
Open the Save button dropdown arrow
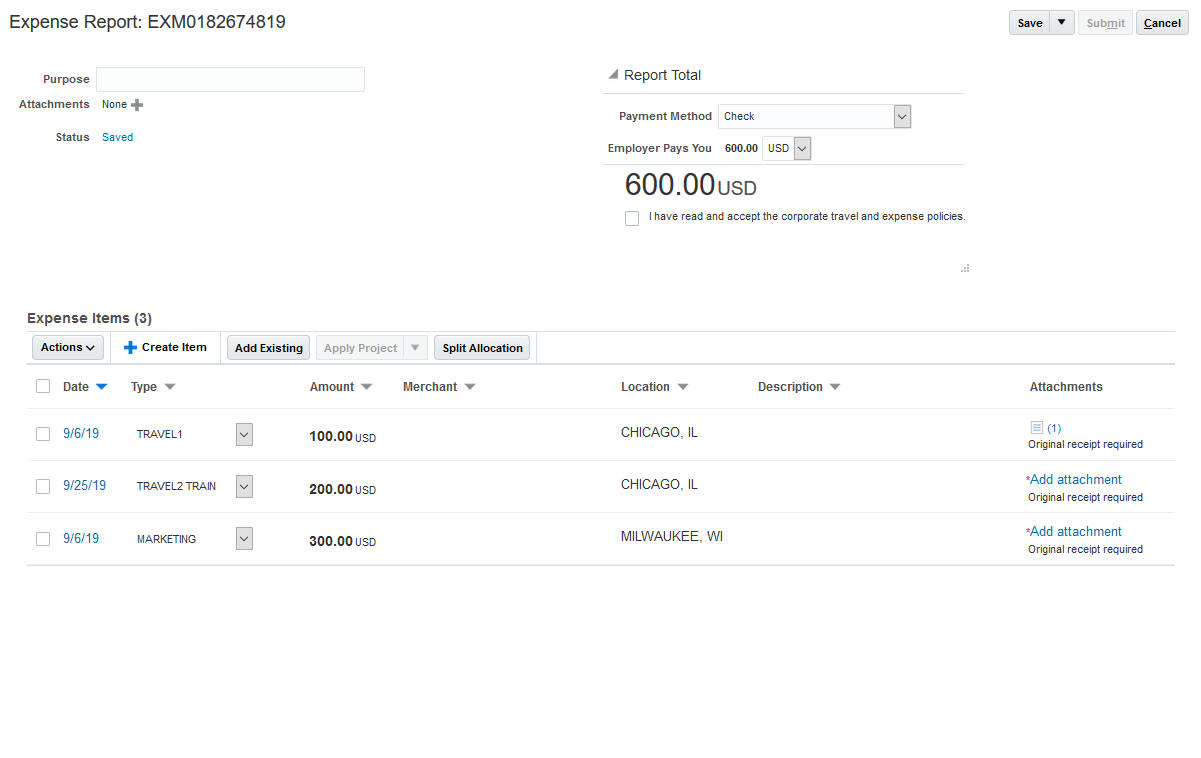pyautogui.click(x=1062, y=23)
